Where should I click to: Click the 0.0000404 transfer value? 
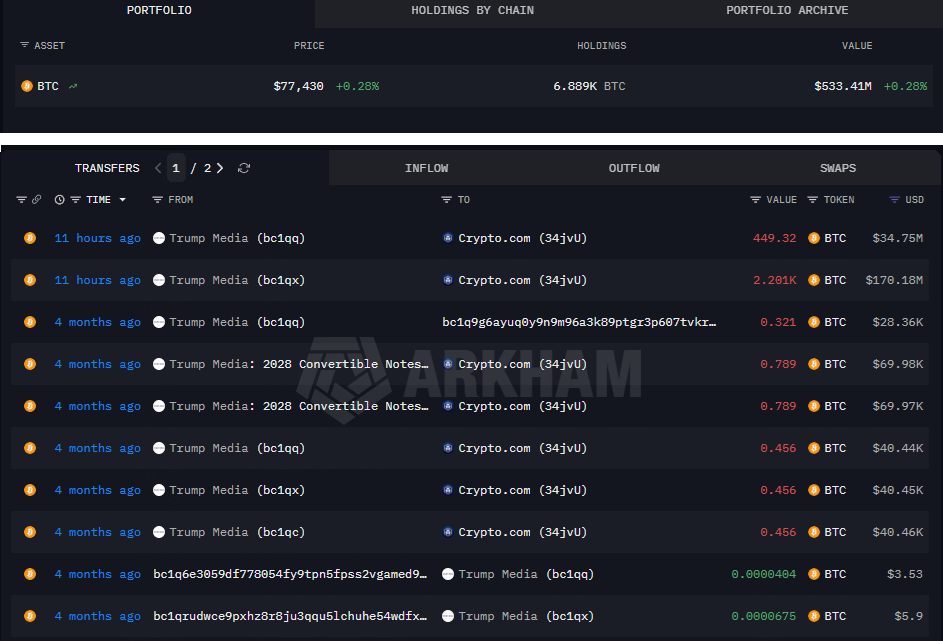coord(763,574)
